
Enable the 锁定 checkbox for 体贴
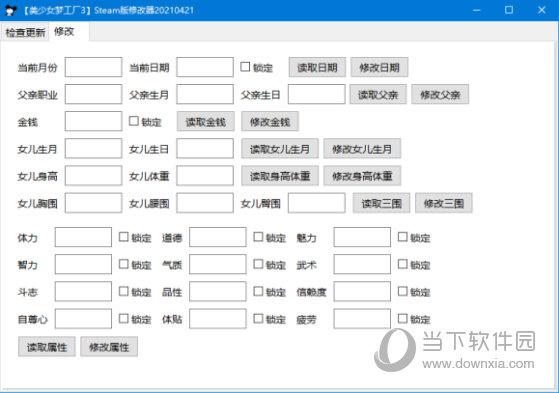(x=258, y=318)
